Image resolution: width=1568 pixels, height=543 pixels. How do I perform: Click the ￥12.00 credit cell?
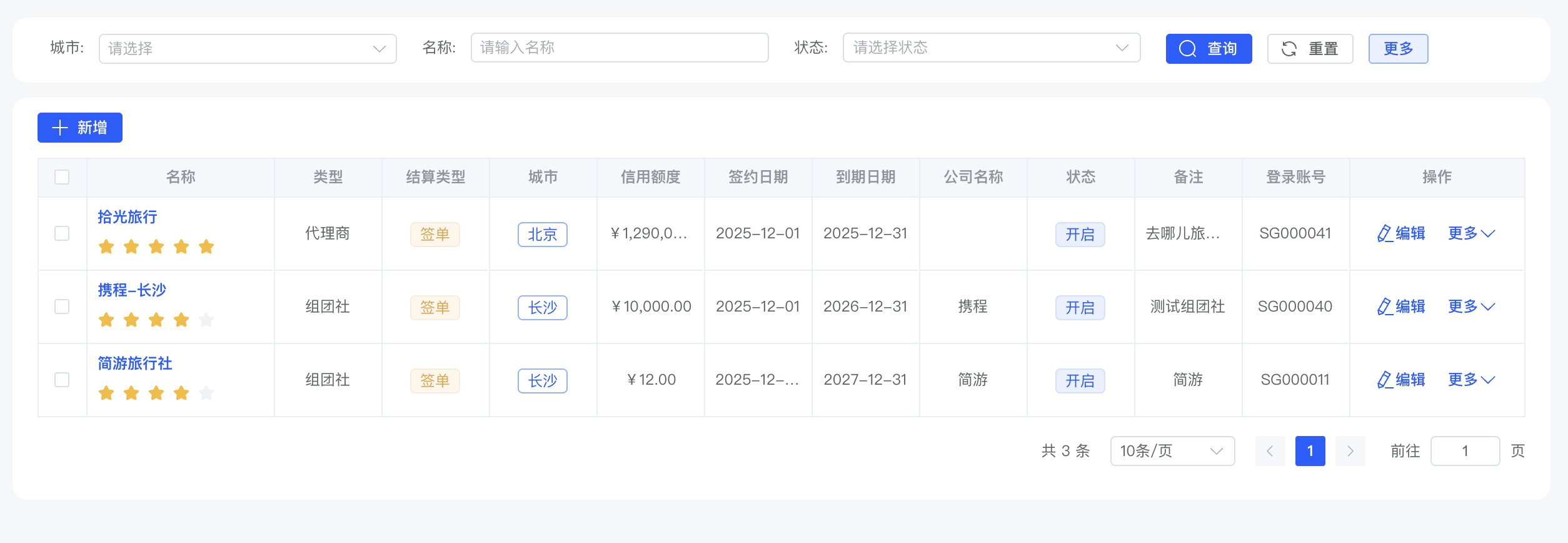(x=651, y=380)
